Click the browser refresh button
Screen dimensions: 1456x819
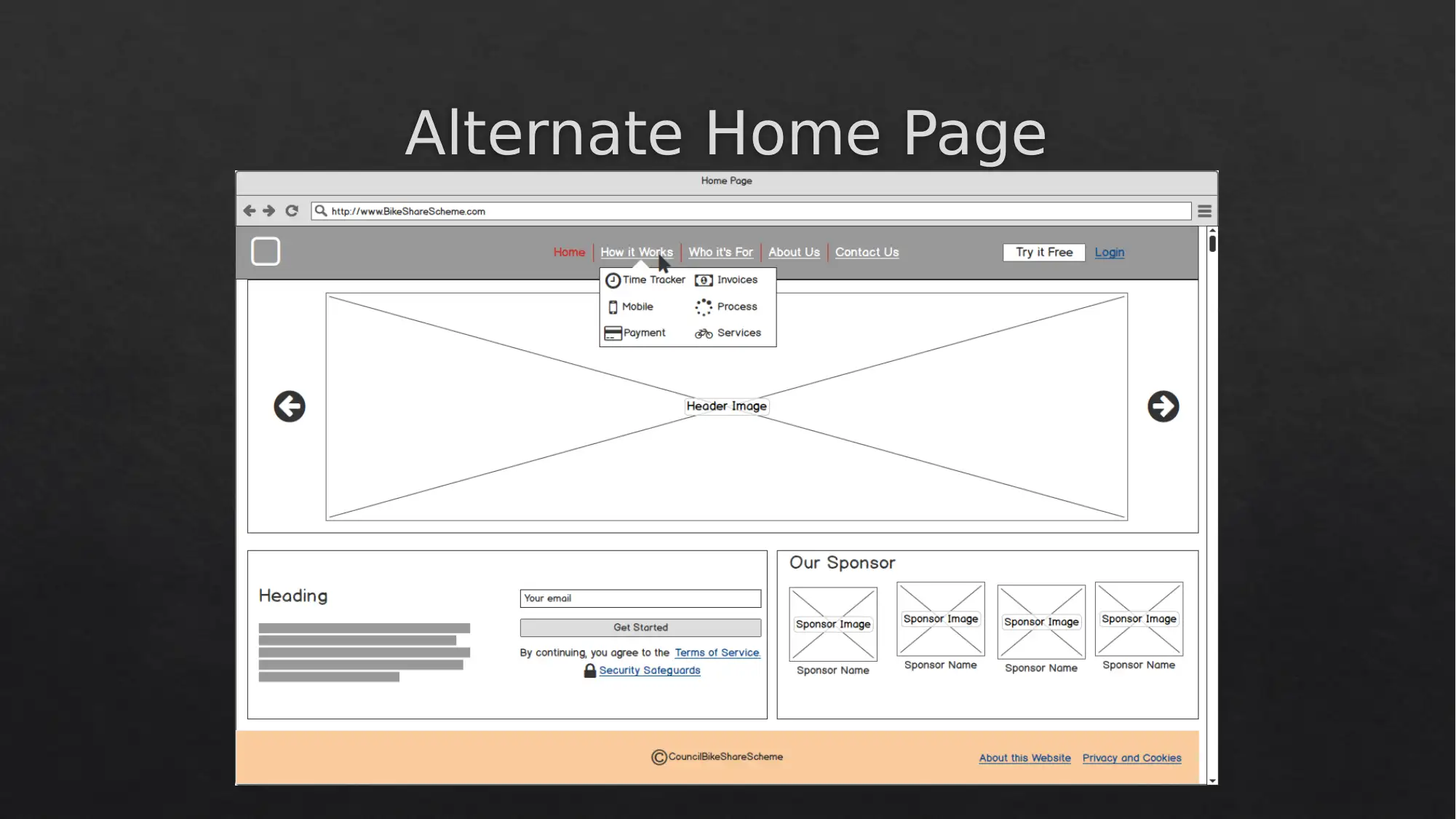pyautogui.click(x=292, y=211)
